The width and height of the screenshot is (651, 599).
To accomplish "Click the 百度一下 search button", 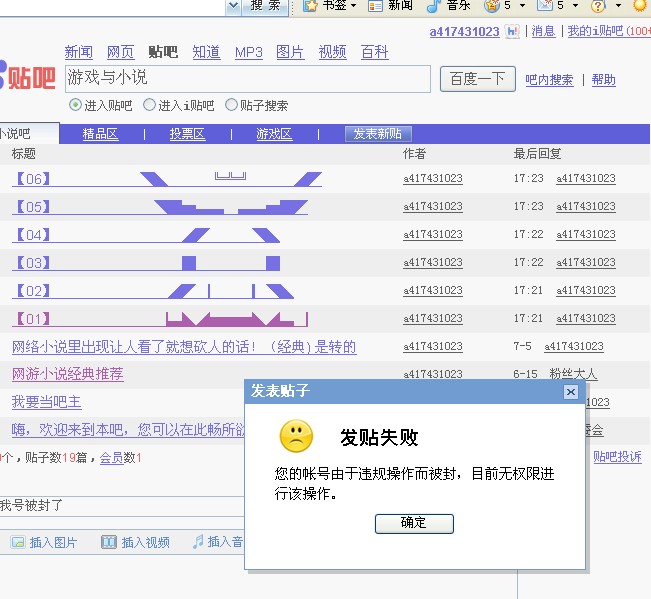I will (477, 79).
